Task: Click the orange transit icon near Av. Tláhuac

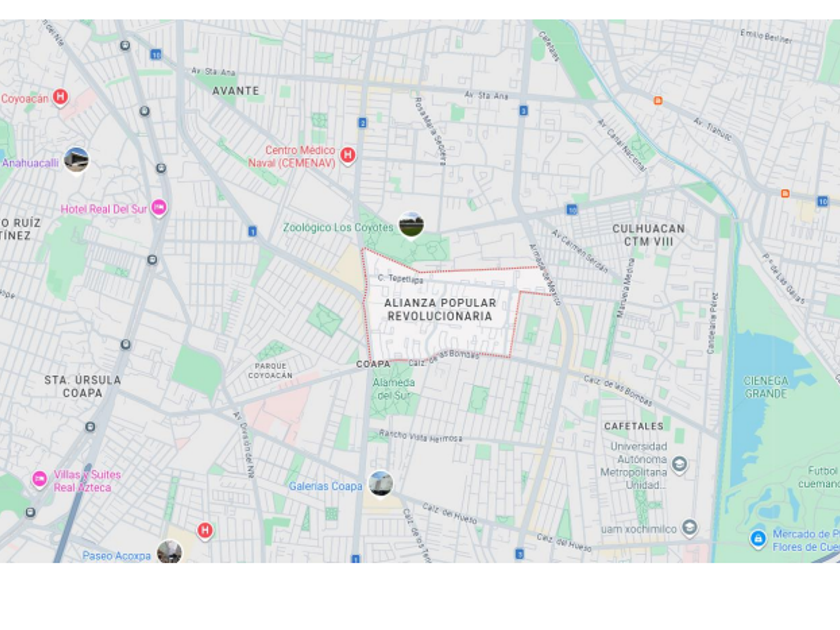Action: 658,100
